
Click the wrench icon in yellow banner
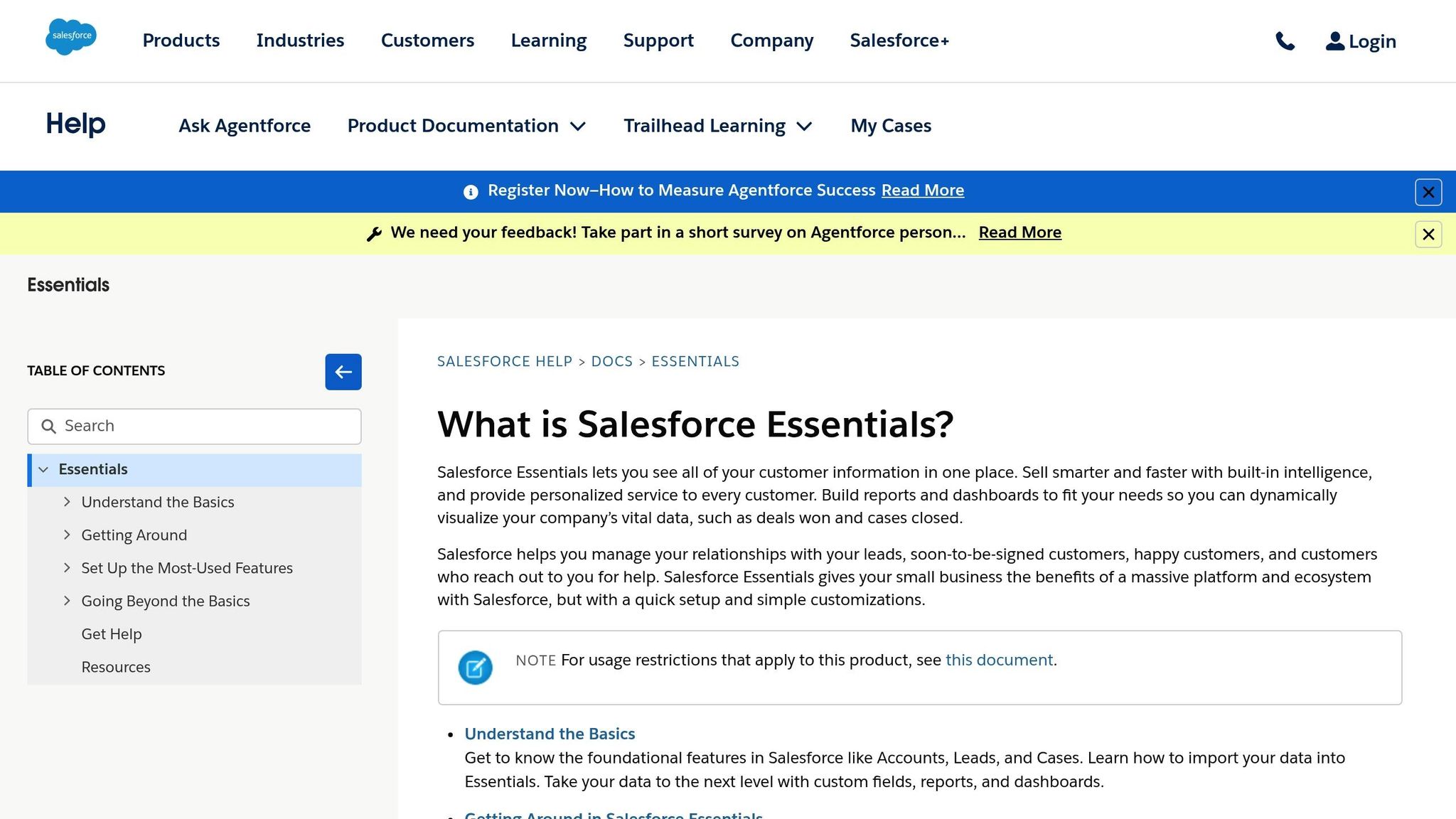pos(374,234)
